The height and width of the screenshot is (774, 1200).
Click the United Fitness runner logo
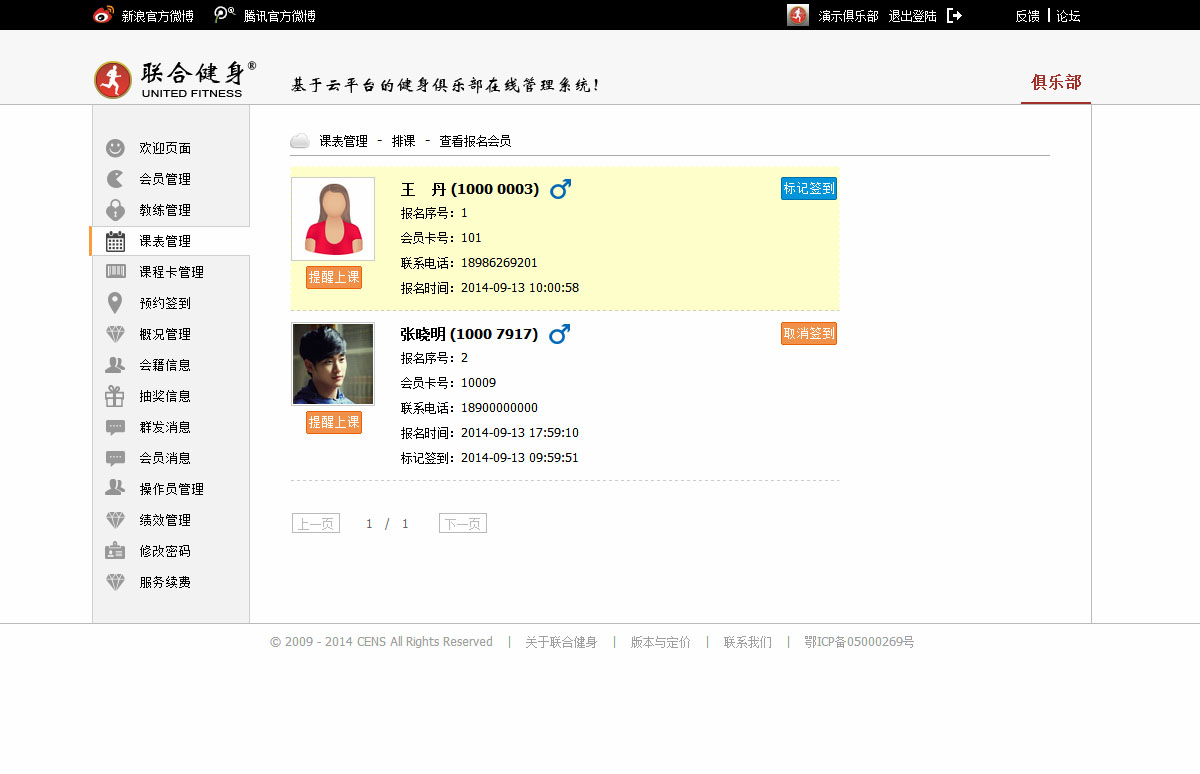click(x=113, y=80)
